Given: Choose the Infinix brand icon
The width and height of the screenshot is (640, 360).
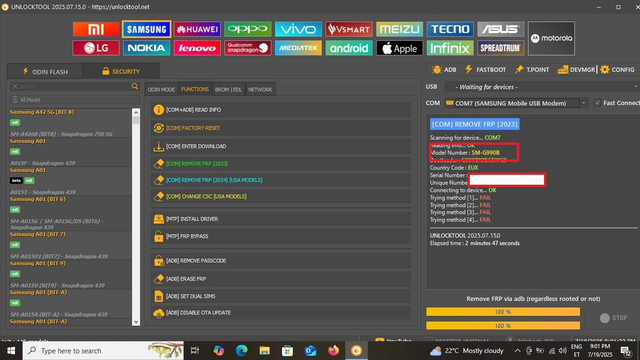Looking at the screenshot, I should click(450, 48).
